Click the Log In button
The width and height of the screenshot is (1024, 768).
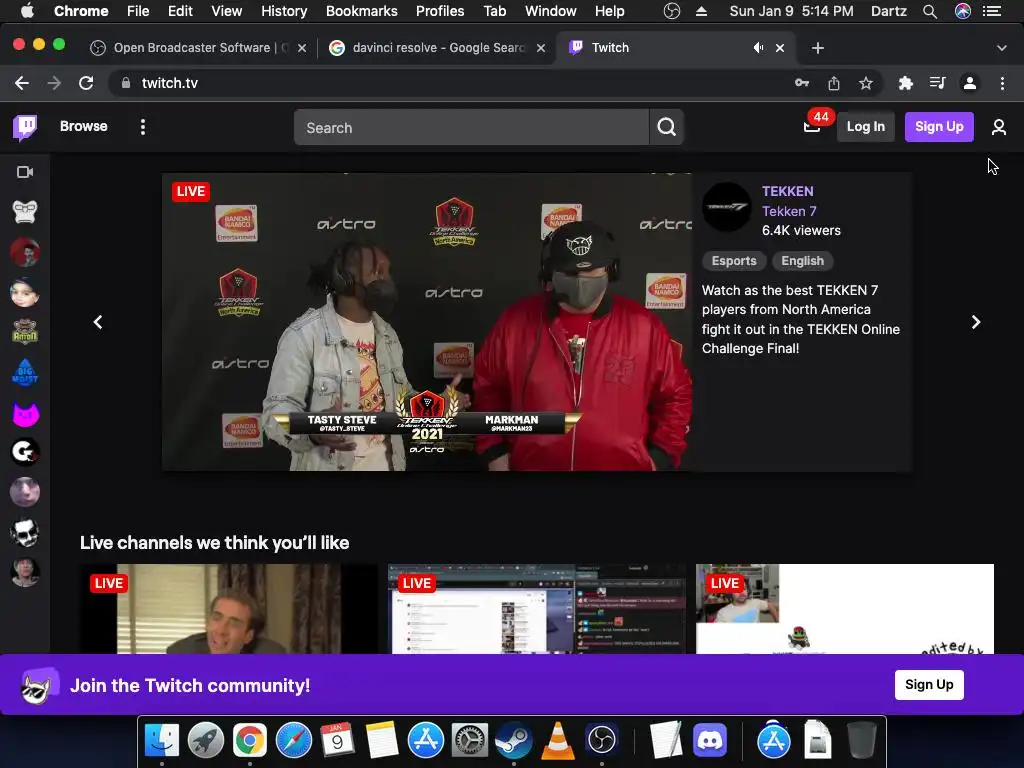[x=866, y=127]
